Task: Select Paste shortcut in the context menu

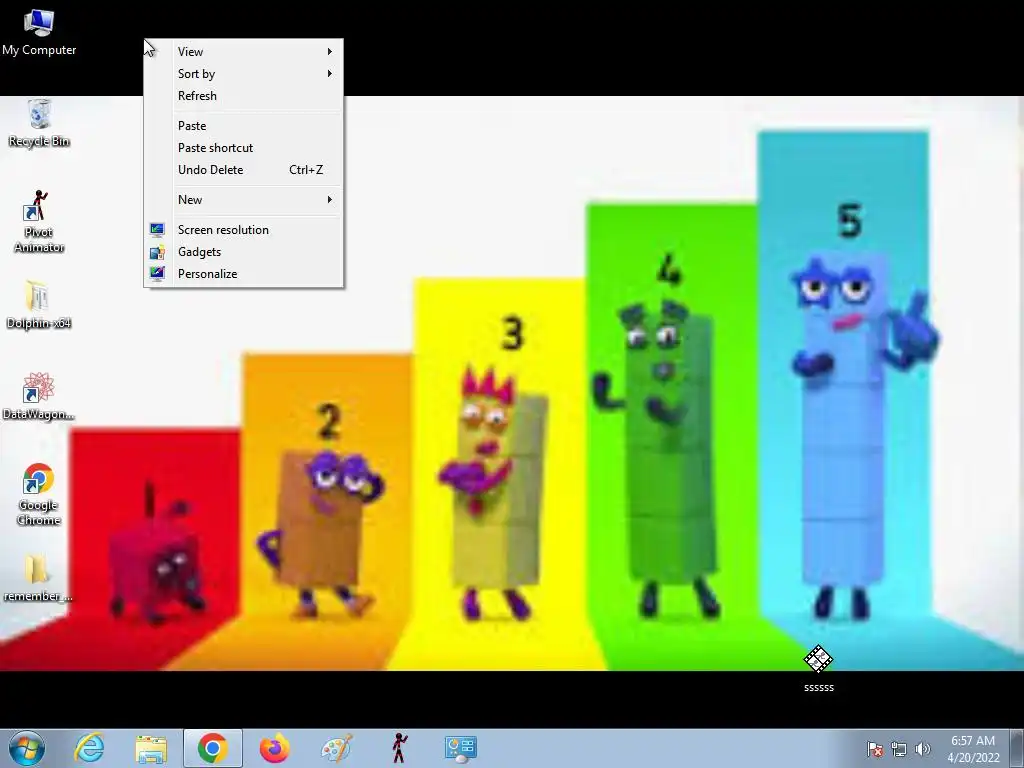Action: pos(244,148)
